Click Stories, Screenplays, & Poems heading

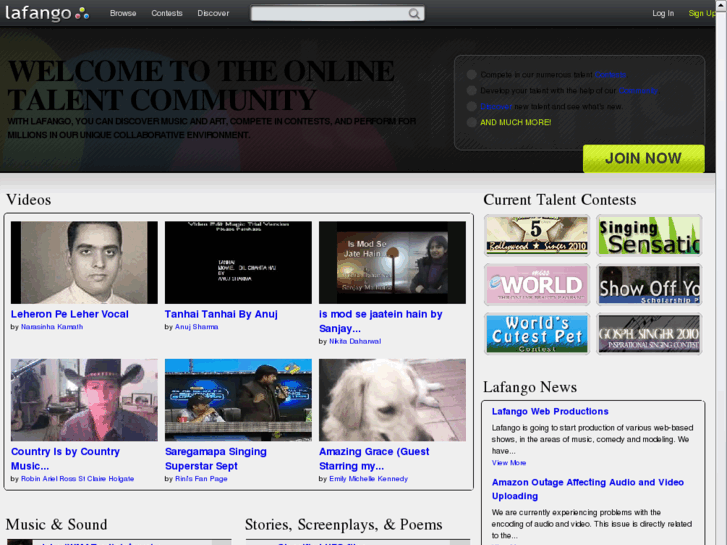tap(344, 525)
